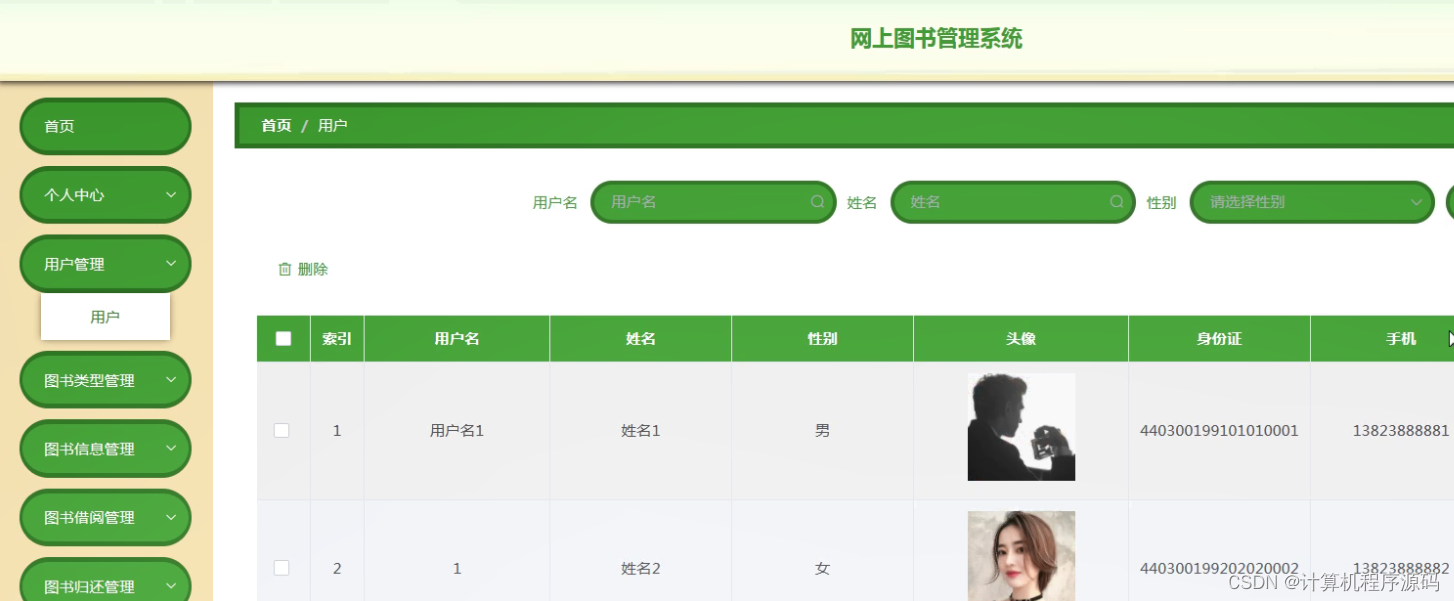The image size is (1454, 601).
Task: Open 图书归还管理 from the sidebar
Action: [x=105, y=585]
